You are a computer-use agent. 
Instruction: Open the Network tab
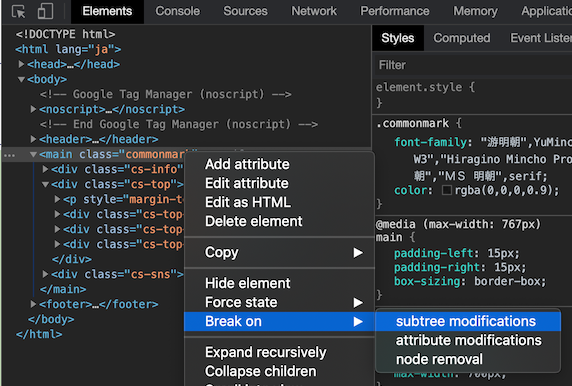(x=314, y=11)
